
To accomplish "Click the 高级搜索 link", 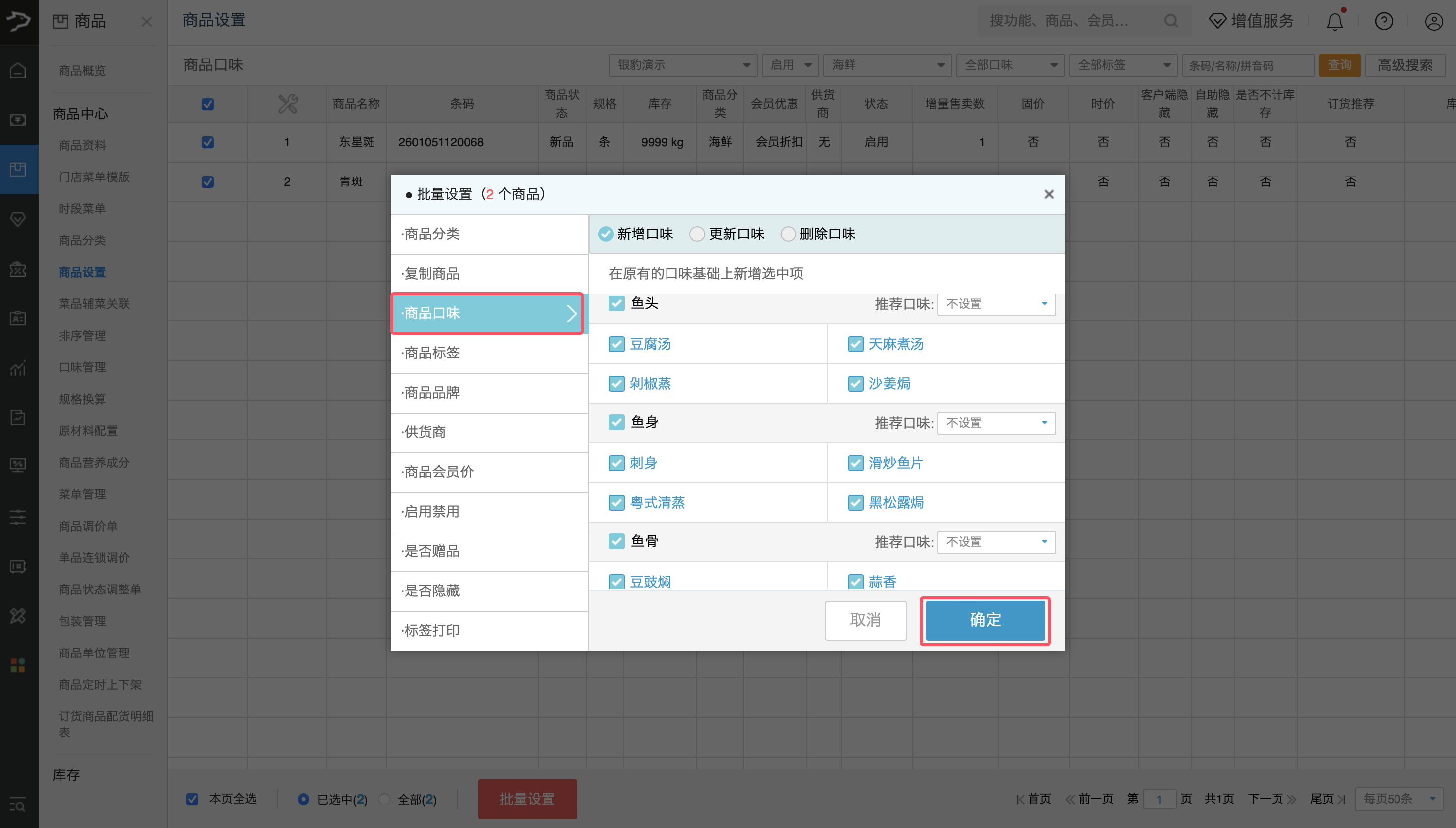I will (1405, 65).
